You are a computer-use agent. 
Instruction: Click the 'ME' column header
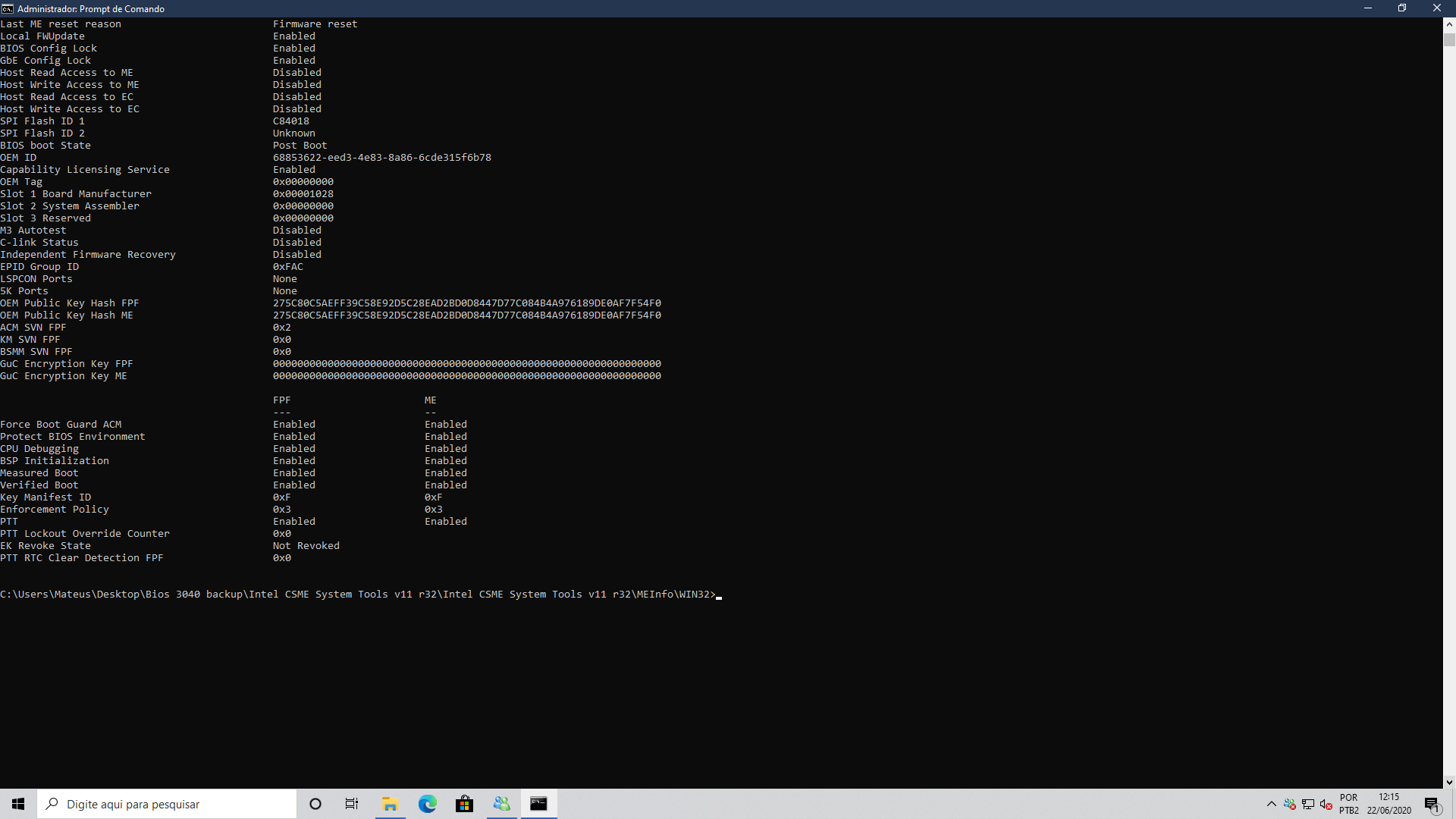pos(431,400)
